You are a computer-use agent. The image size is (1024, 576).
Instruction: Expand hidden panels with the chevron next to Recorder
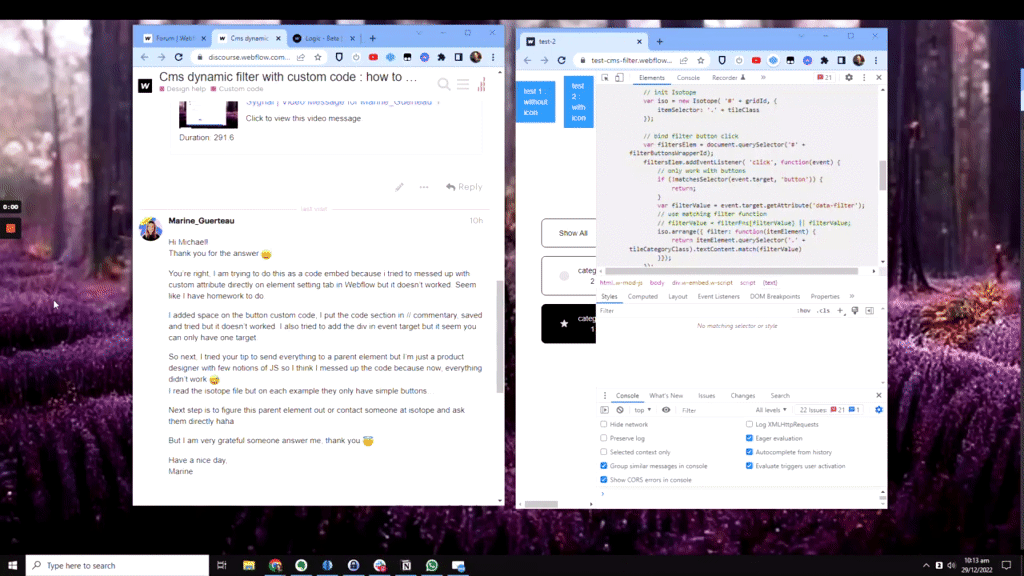763,77
